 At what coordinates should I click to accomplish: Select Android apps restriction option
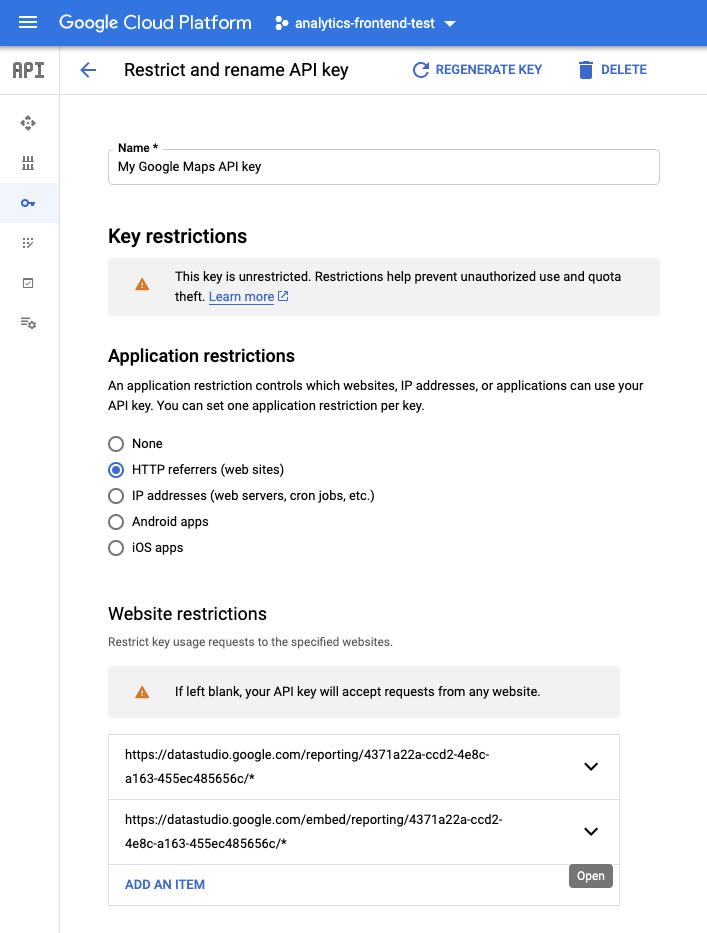click(x=116, y=522)
